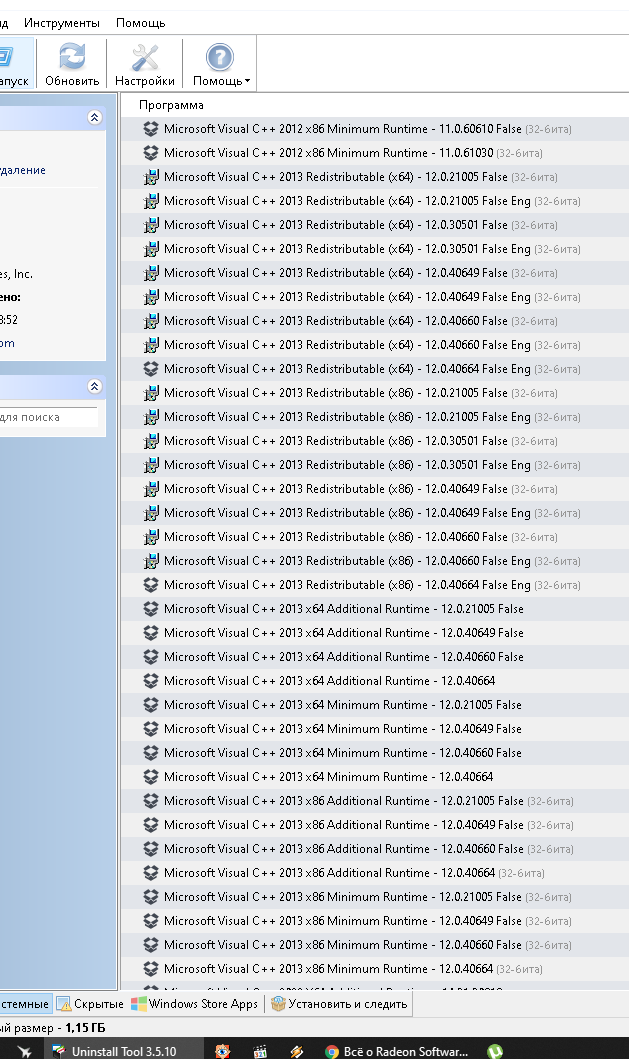Click icon of 2013 x64 Additional Runtime 12.0.40660 row
Image resolution: width=629 pixels, height=1059 pixels.
coord(151,656)
